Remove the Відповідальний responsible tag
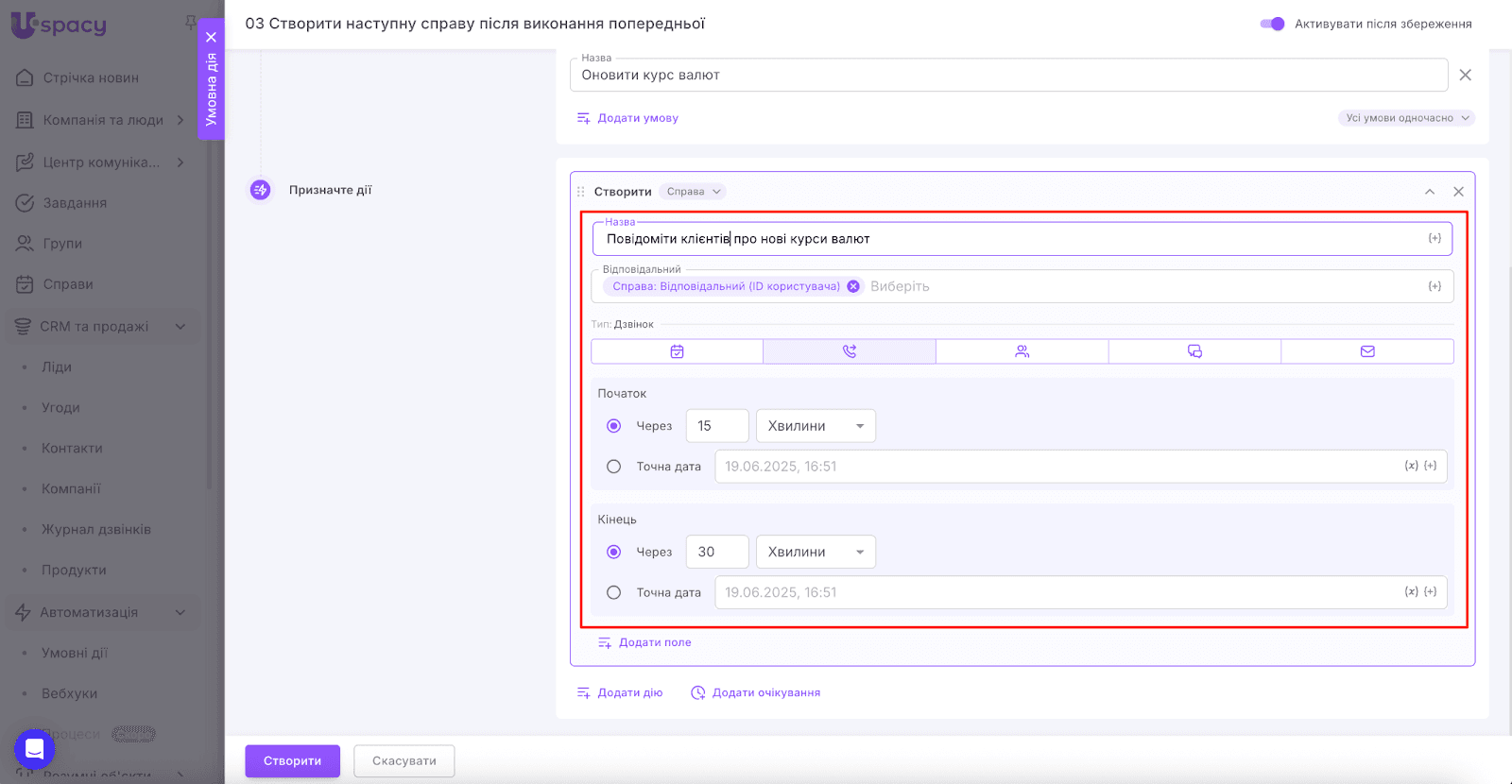 click(853, 286)
